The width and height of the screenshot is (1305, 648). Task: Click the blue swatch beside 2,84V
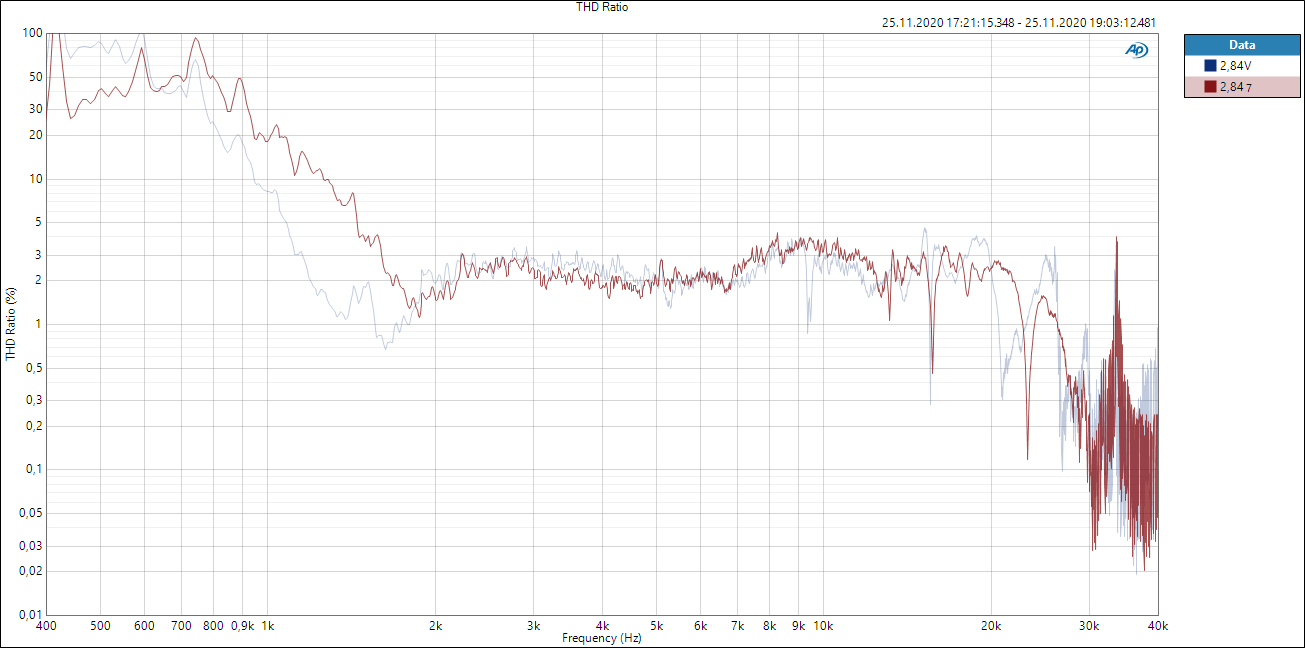(1210, 65)
